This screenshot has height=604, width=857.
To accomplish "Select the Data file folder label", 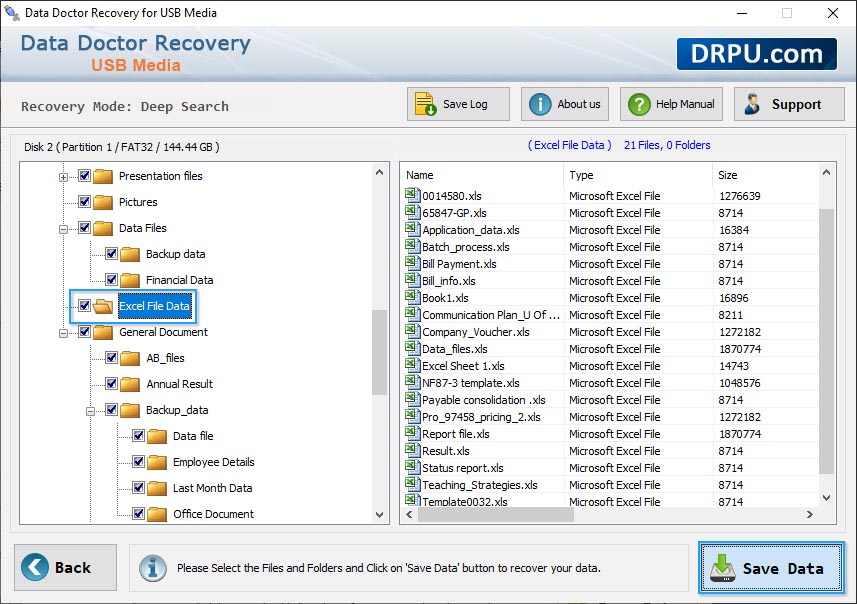I will (193, 436).
